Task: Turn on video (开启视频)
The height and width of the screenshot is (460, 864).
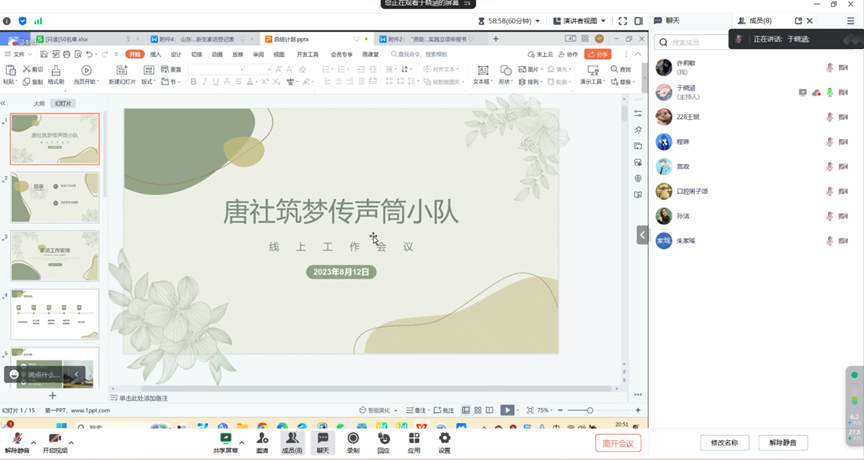Action: coord(55,443)
